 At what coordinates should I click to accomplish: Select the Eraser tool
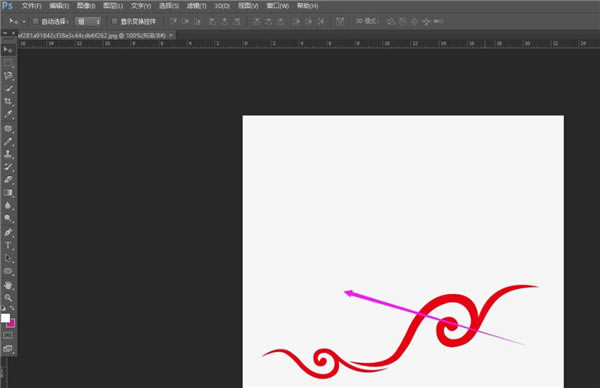coord(8,180)
